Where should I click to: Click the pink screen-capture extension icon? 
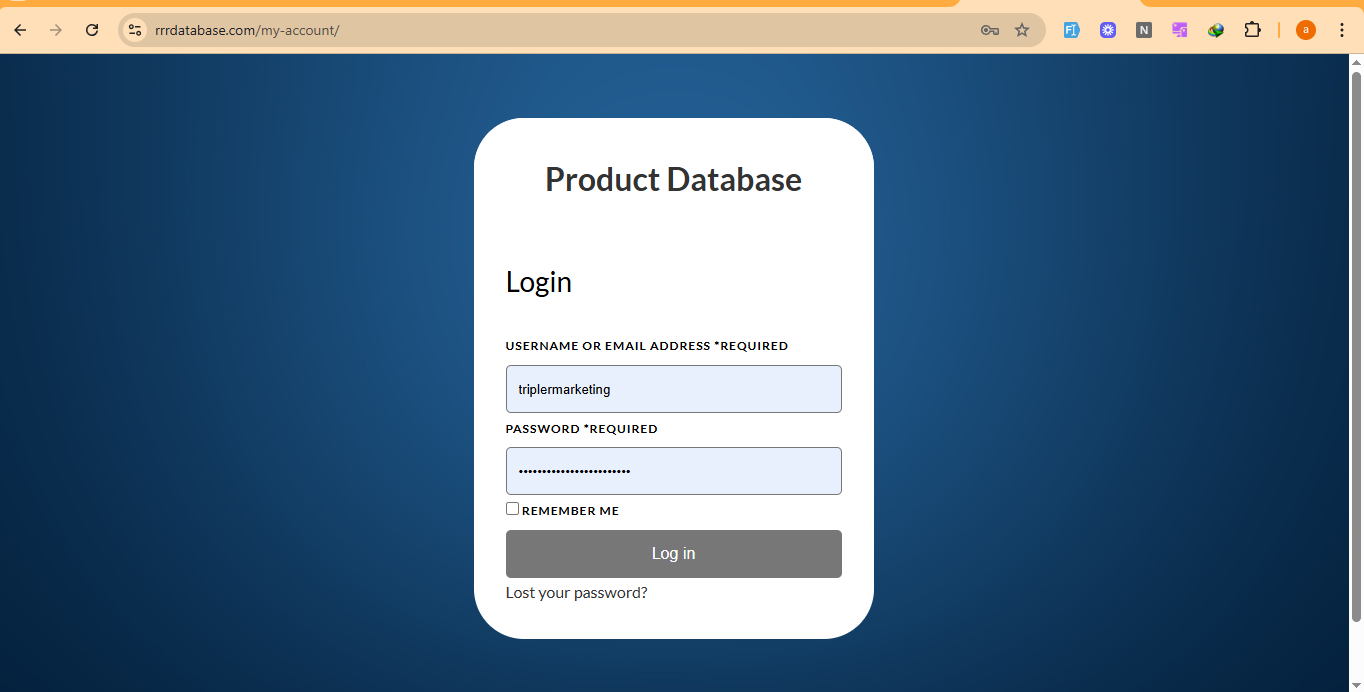pyautogui.click(x=1180, y=30)
